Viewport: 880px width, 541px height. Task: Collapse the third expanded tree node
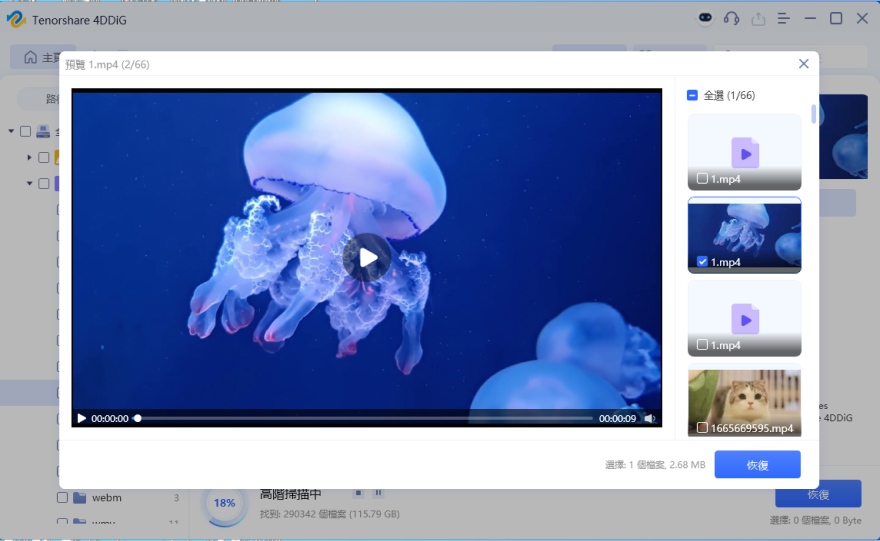tap(29, 183)
